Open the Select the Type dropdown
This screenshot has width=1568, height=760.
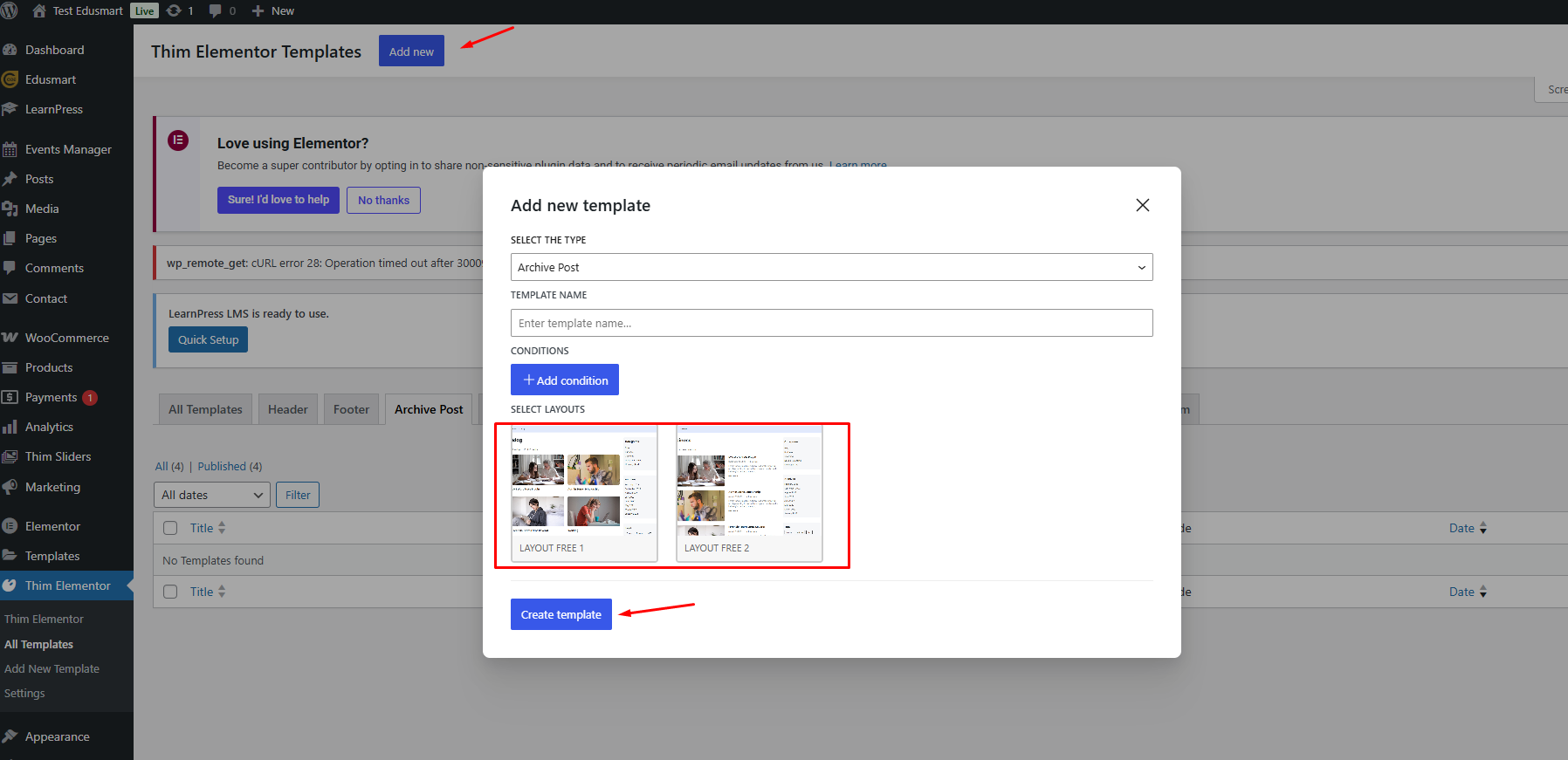(x=831, y=267)
